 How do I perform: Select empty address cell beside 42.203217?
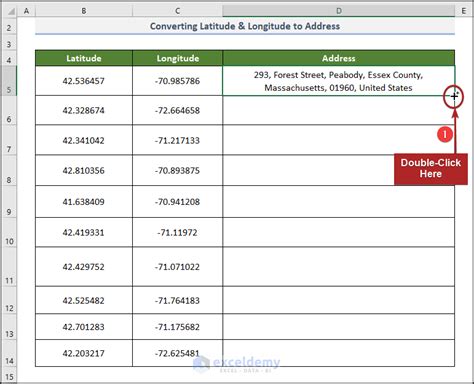338,354
